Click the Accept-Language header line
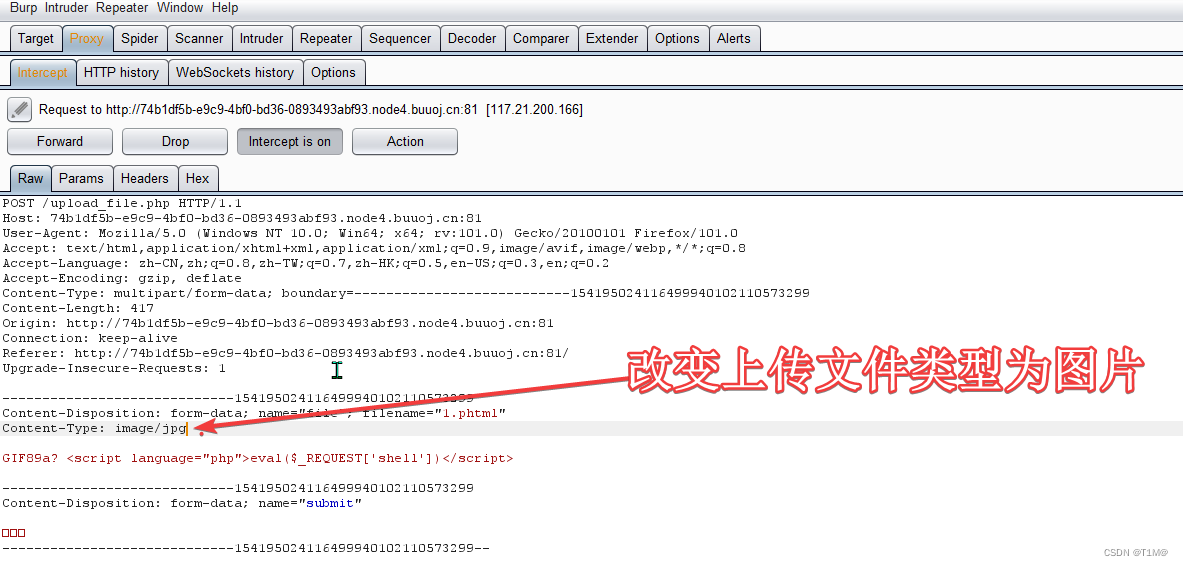The height and width of the screenshot is (566, 1183). coord(306,263)
